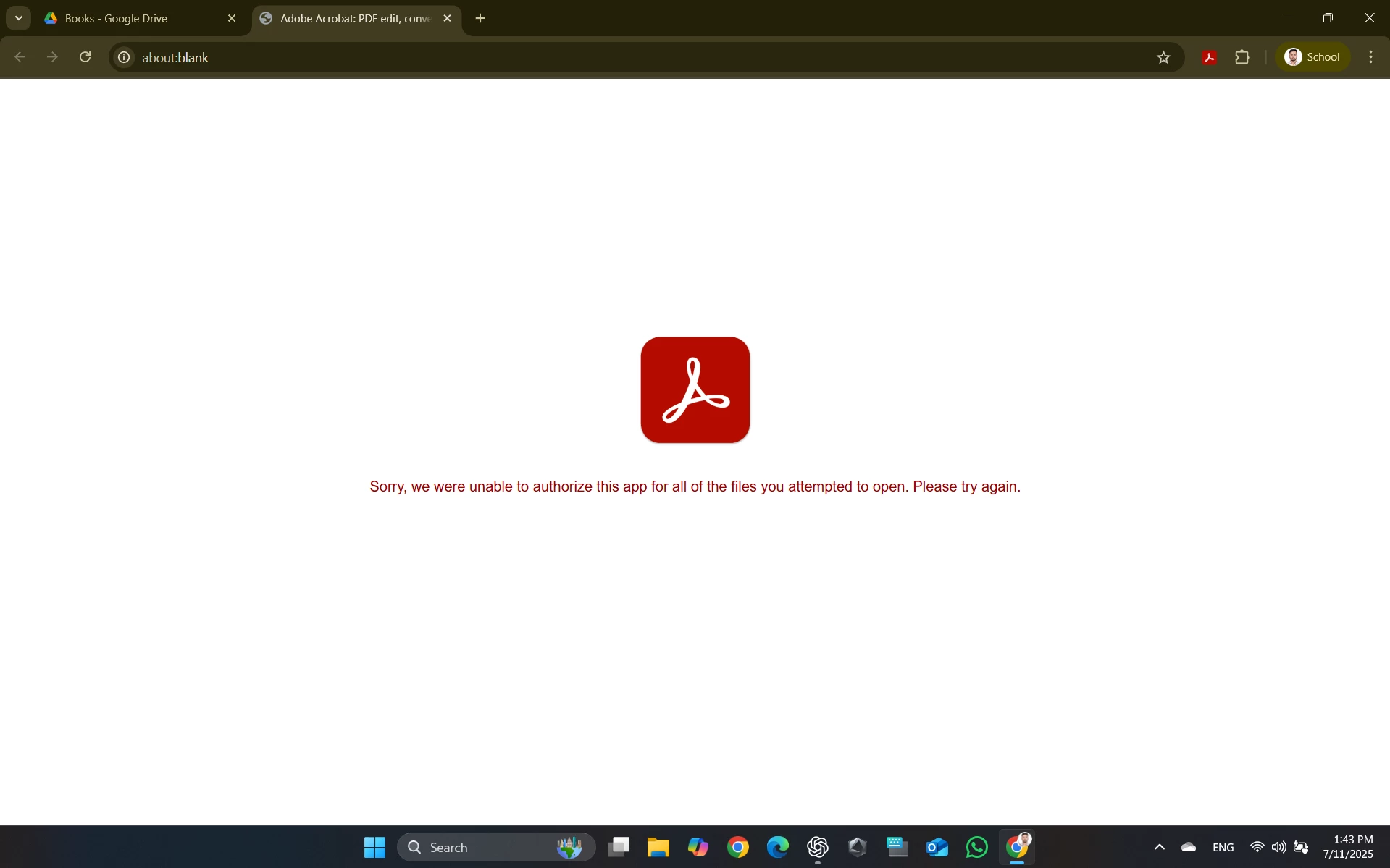View site information icon in address bar
Viewport: 1390px width, 868px height.
tap(124, 57)
